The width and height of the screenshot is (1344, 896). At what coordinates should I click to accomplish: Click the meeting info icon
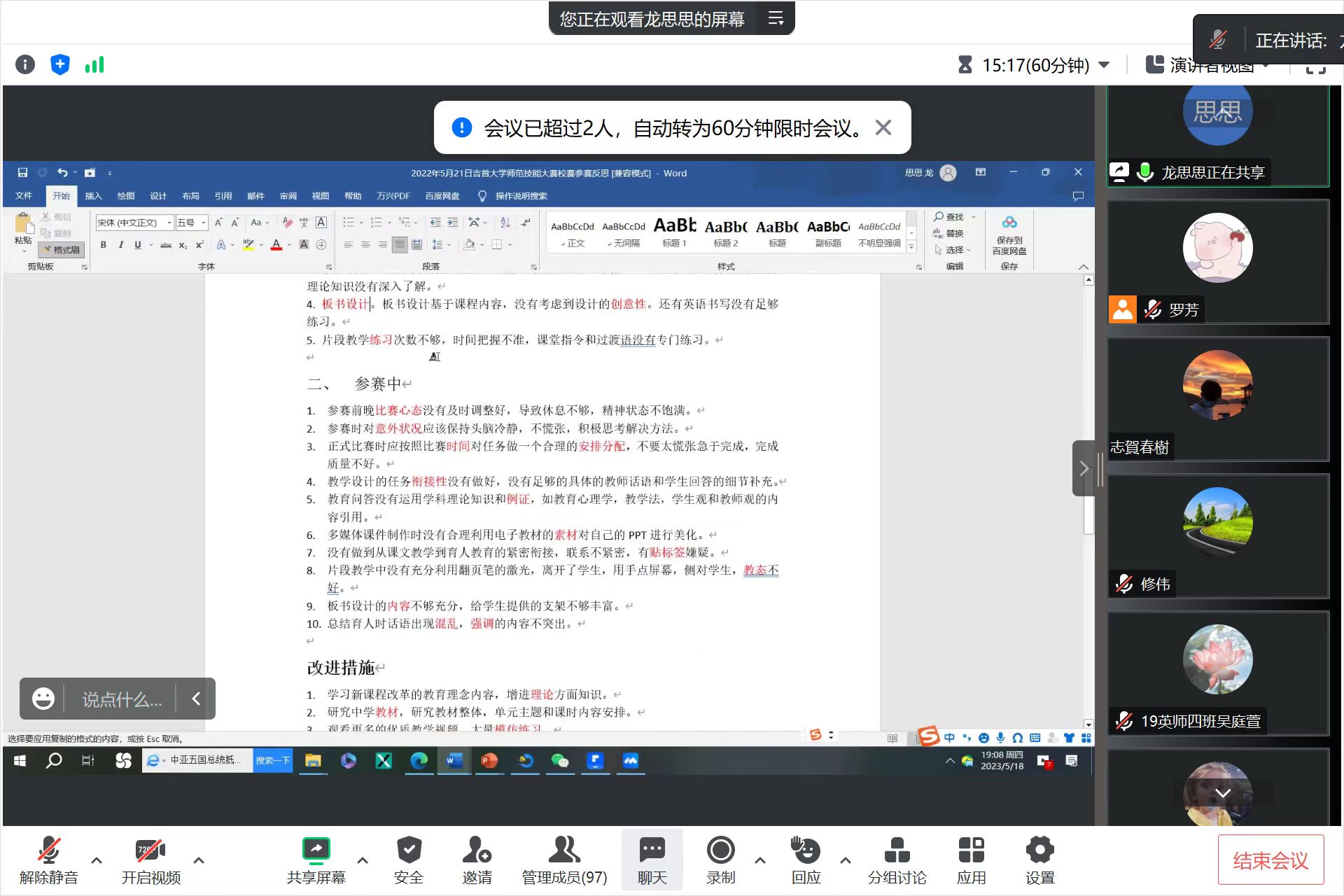25,65
